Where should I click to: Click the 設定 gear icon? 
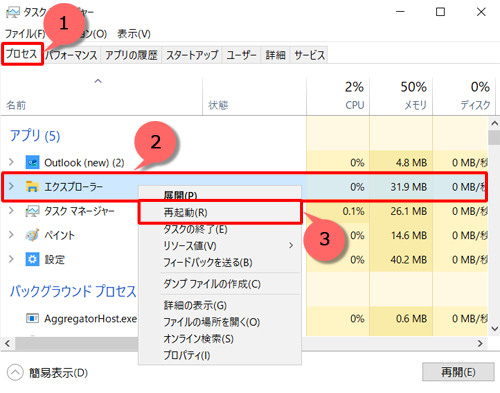tap(32, 259)
